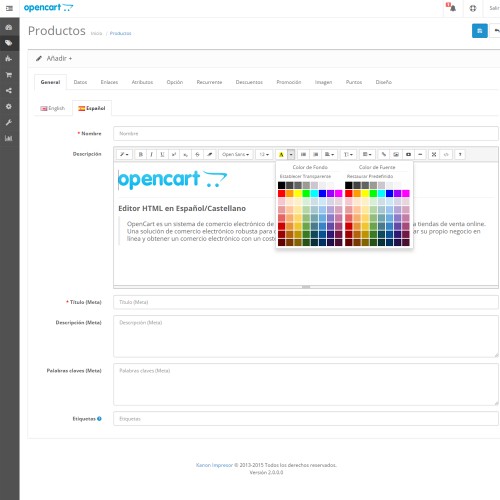This screenshot has width=500, height=500.
Task: Click the Etiquetas input field
Action: 306,419
